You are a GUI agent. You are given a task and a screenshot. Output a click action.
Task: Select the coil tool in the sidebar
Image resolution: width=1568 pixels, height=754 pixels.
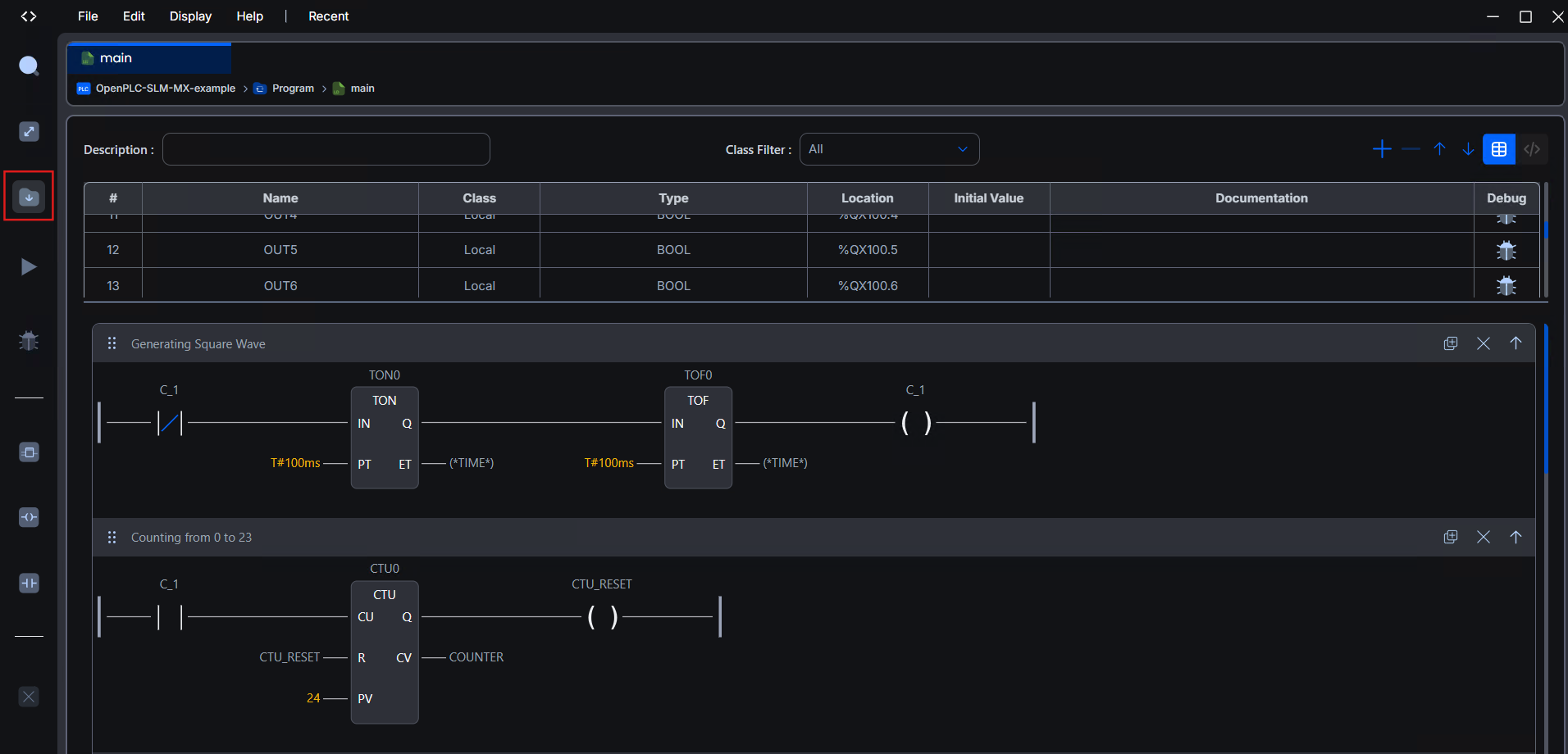click(x=29, y=517)
